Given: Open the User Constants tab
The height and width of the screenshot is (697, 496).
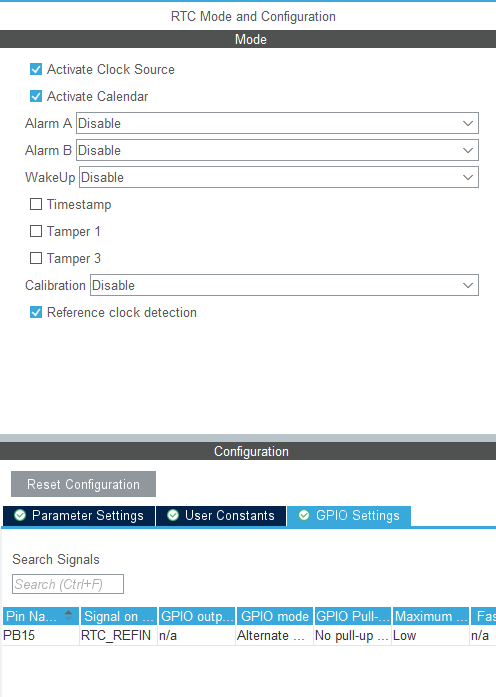Looking at the screenshot, I should [221, 516].
